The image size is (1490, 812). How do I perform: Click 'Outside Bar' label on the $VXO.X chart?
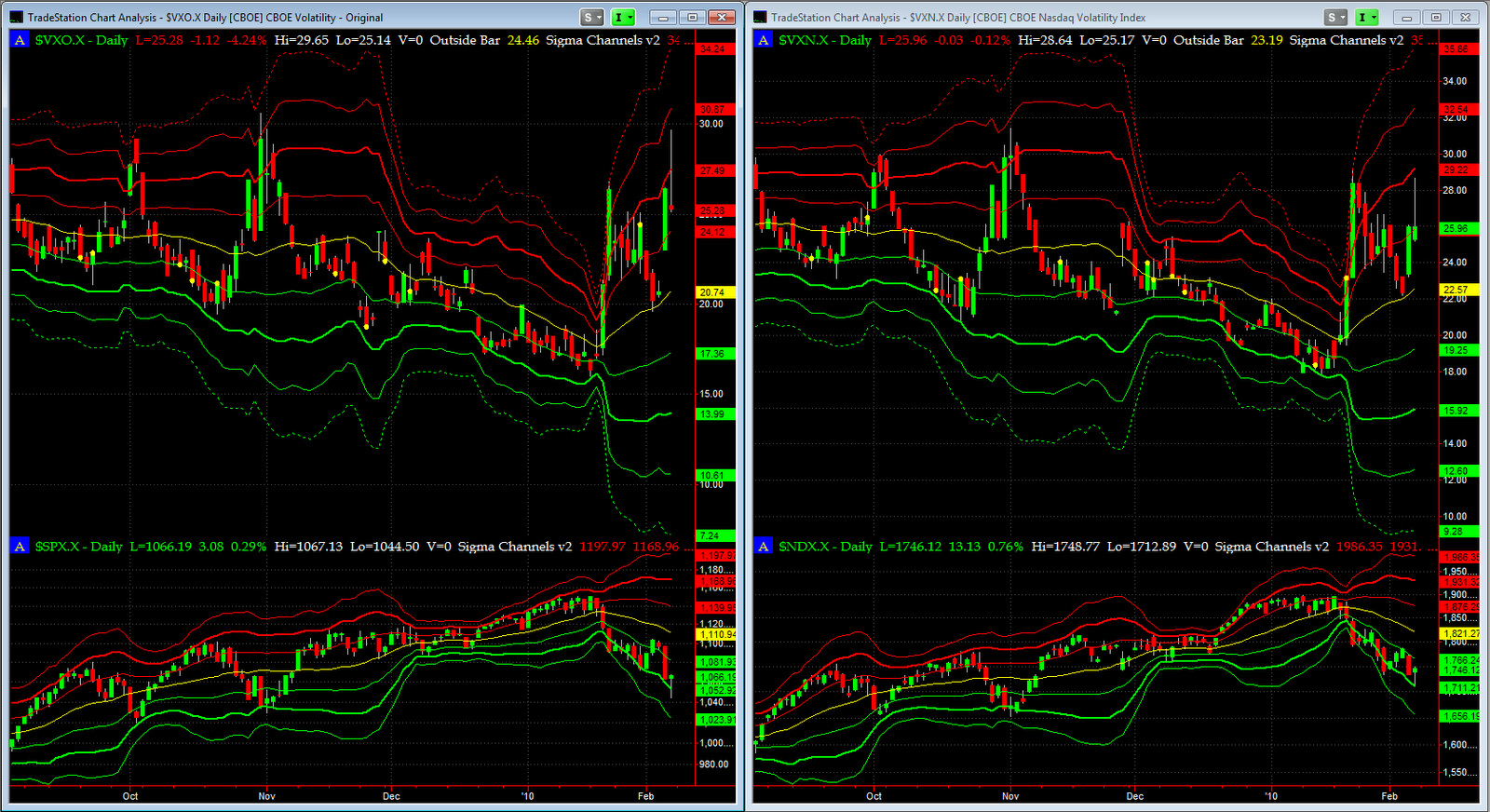coord(465,40)
